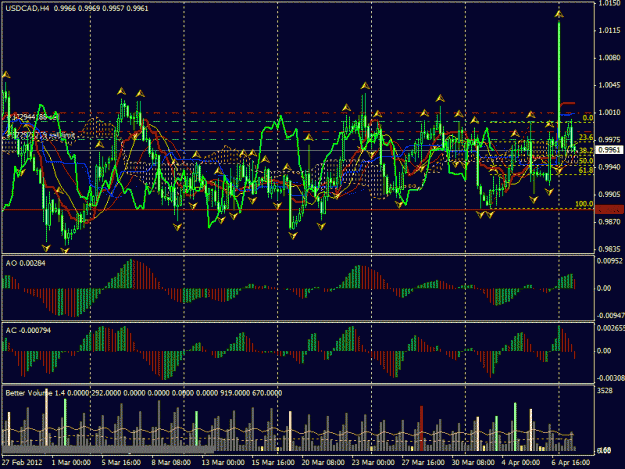Click the 0.00952 AO scale value
The width and height of the screenshot is (625, 469).
[610, 261]
